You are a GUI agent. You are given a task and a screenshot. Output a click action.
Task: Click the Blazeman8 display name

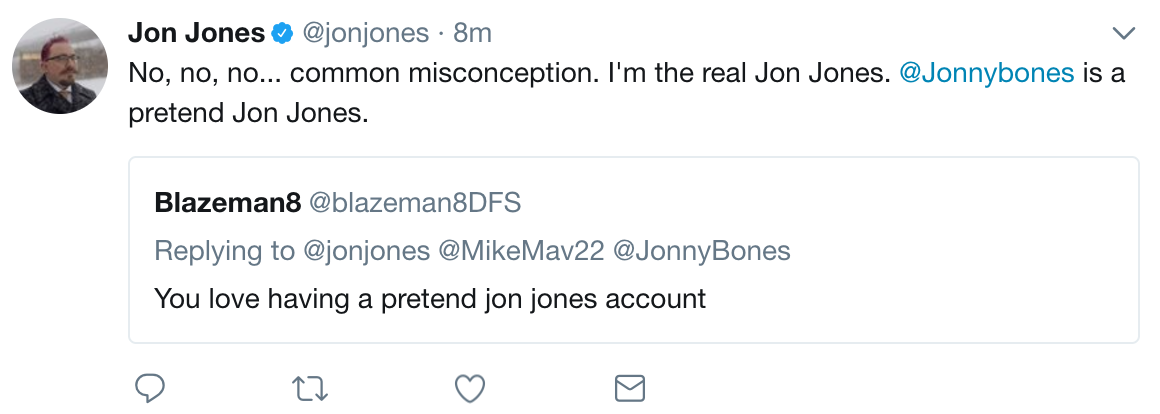coord(228,203)
